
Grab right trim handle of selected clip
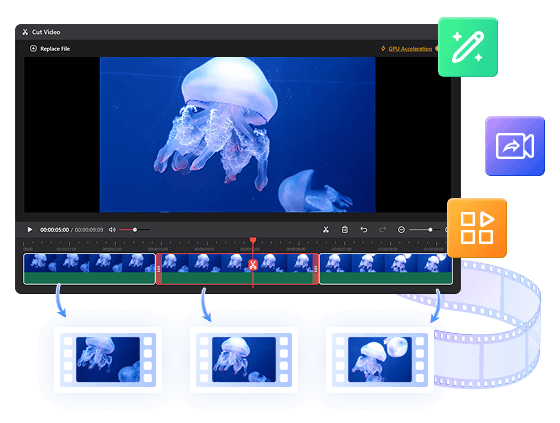point(315,269)
